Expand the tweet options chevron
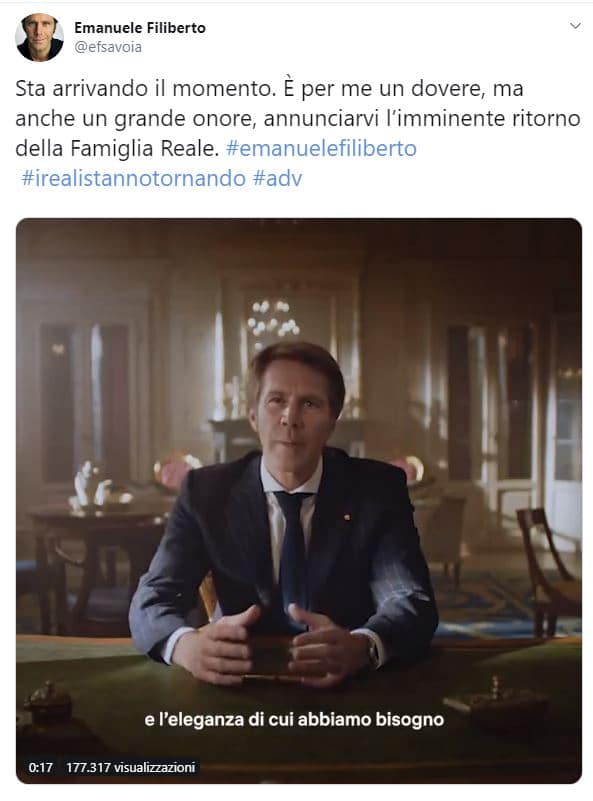The image size is (593, 801). click(575, 26)
